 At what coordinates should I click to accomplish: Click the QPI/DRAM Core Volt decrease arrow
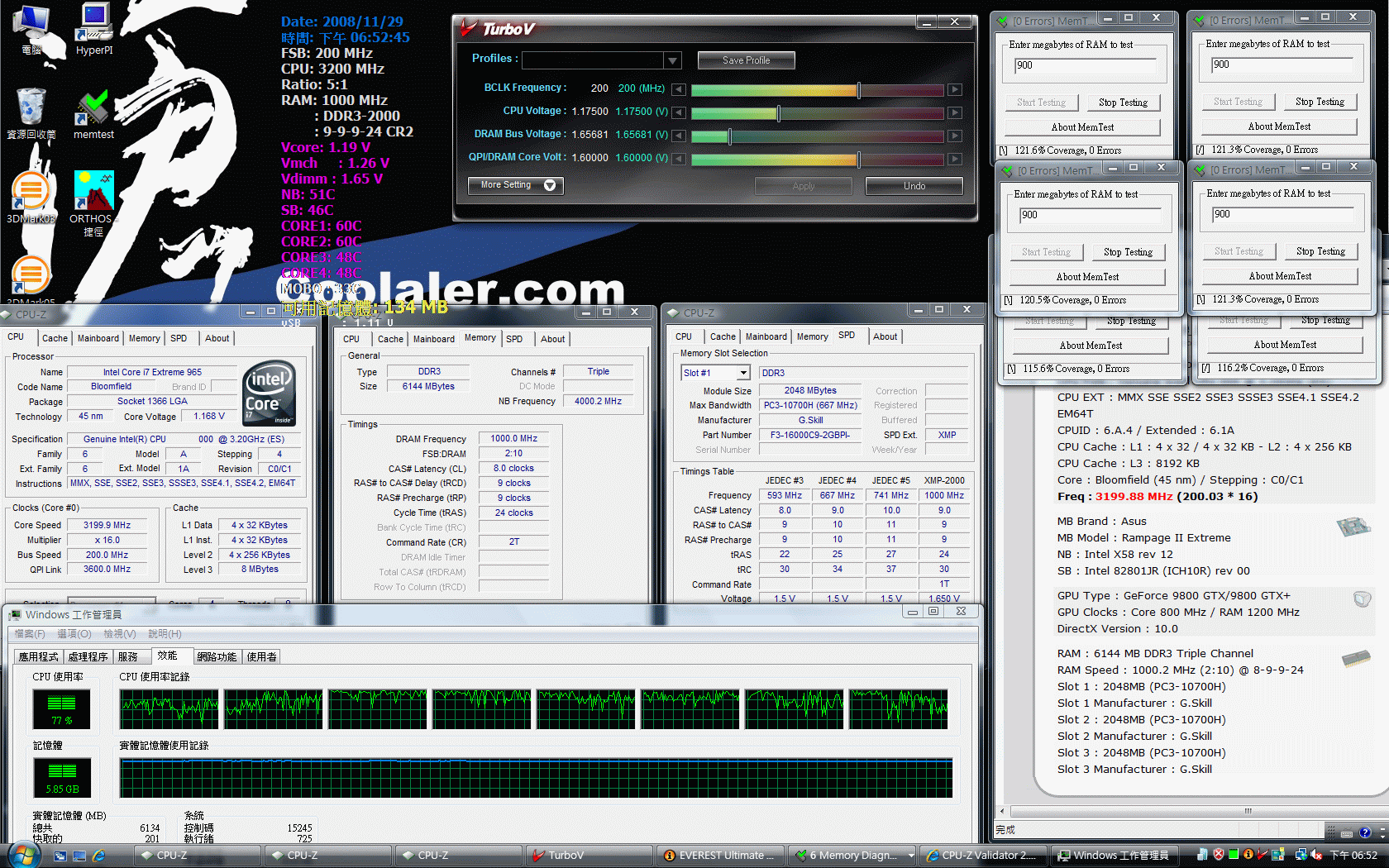coord(679,159)
